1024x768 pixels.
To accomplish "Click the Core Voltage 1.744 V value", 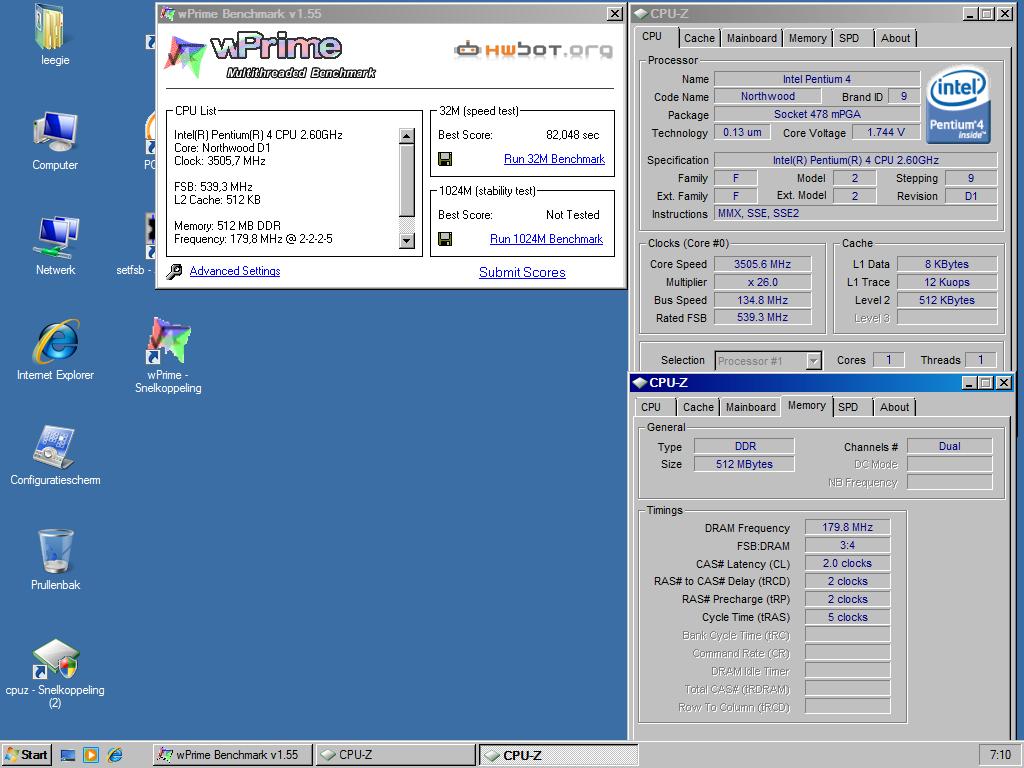I will point(886,133).
